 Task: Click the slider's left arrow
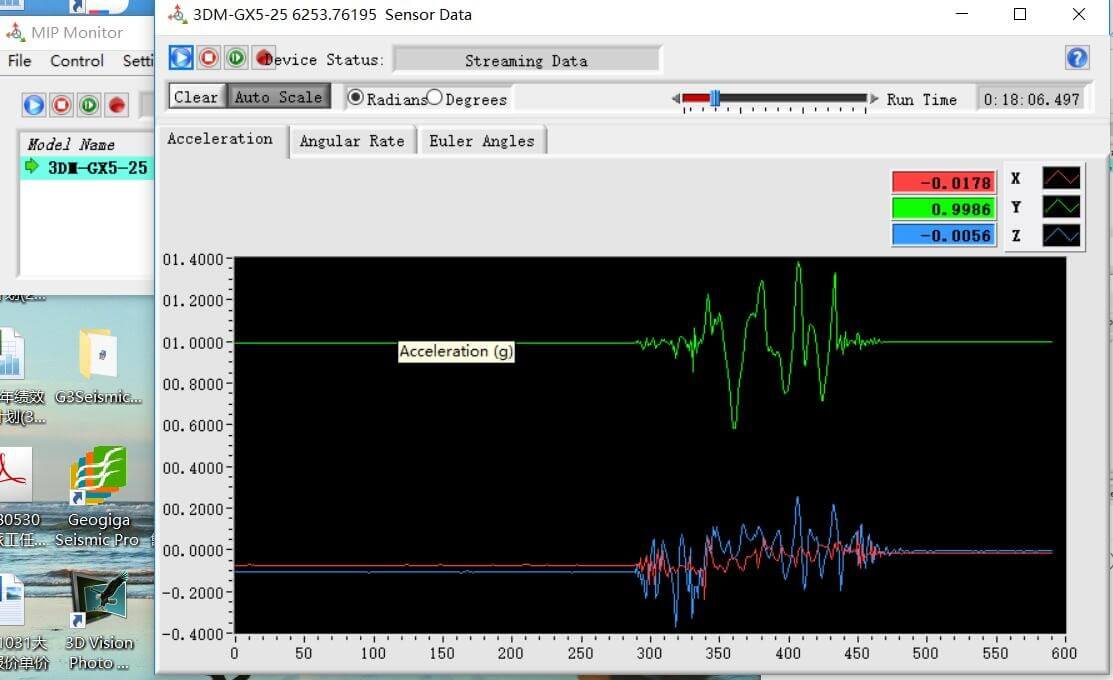676,98
